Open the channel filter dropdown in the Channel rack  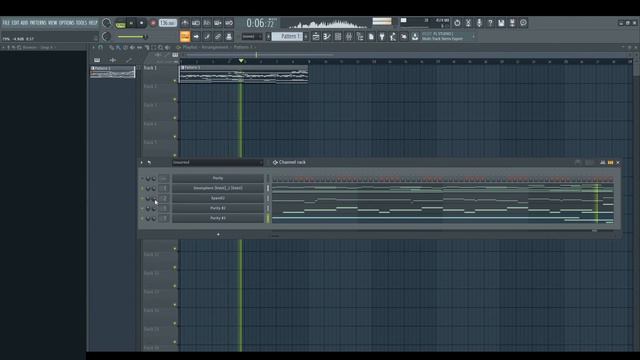pos(218,162)
